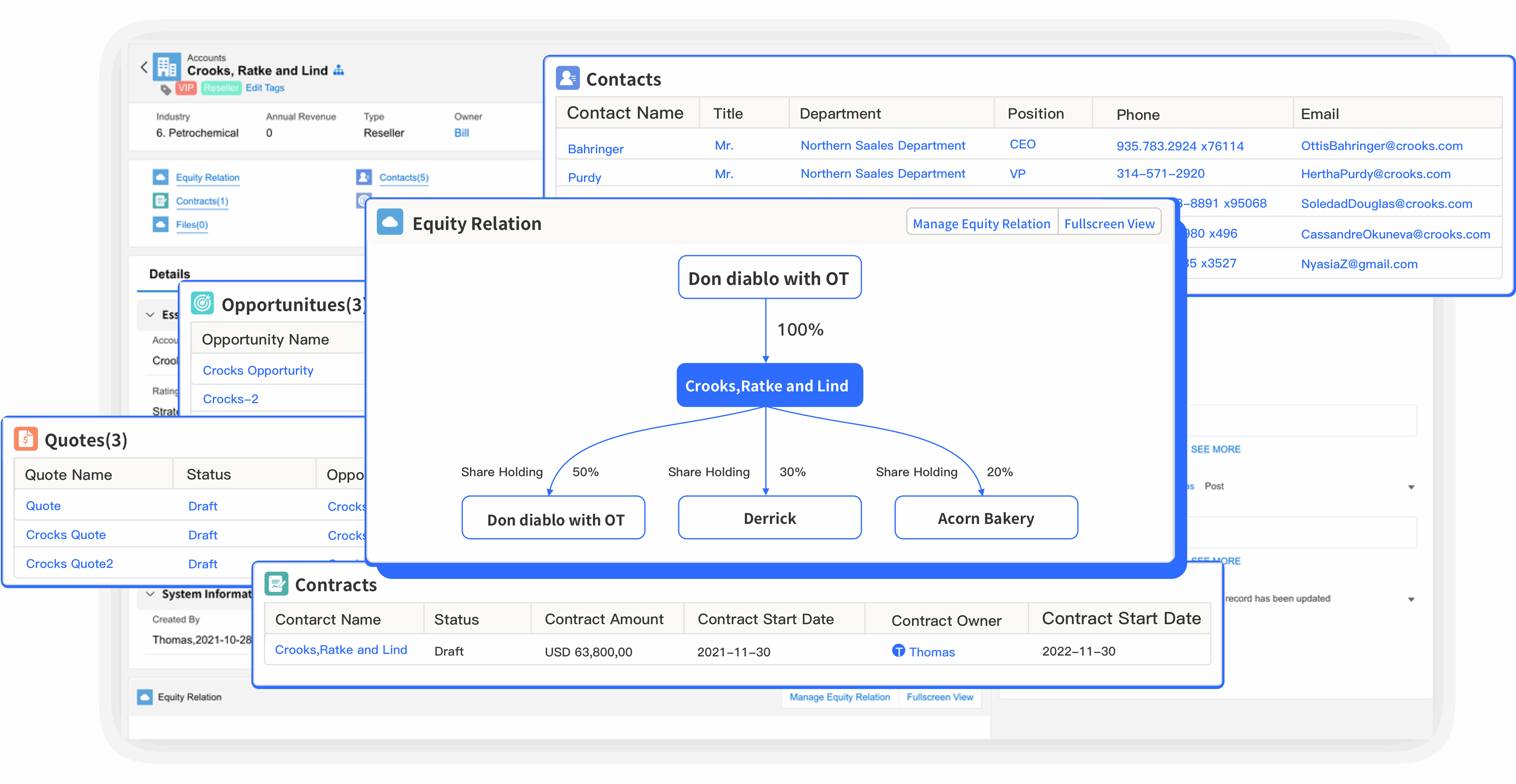Open the Post dropdown arrow
Screen dimensions: 1516x784
click(x=1411, y=487)
